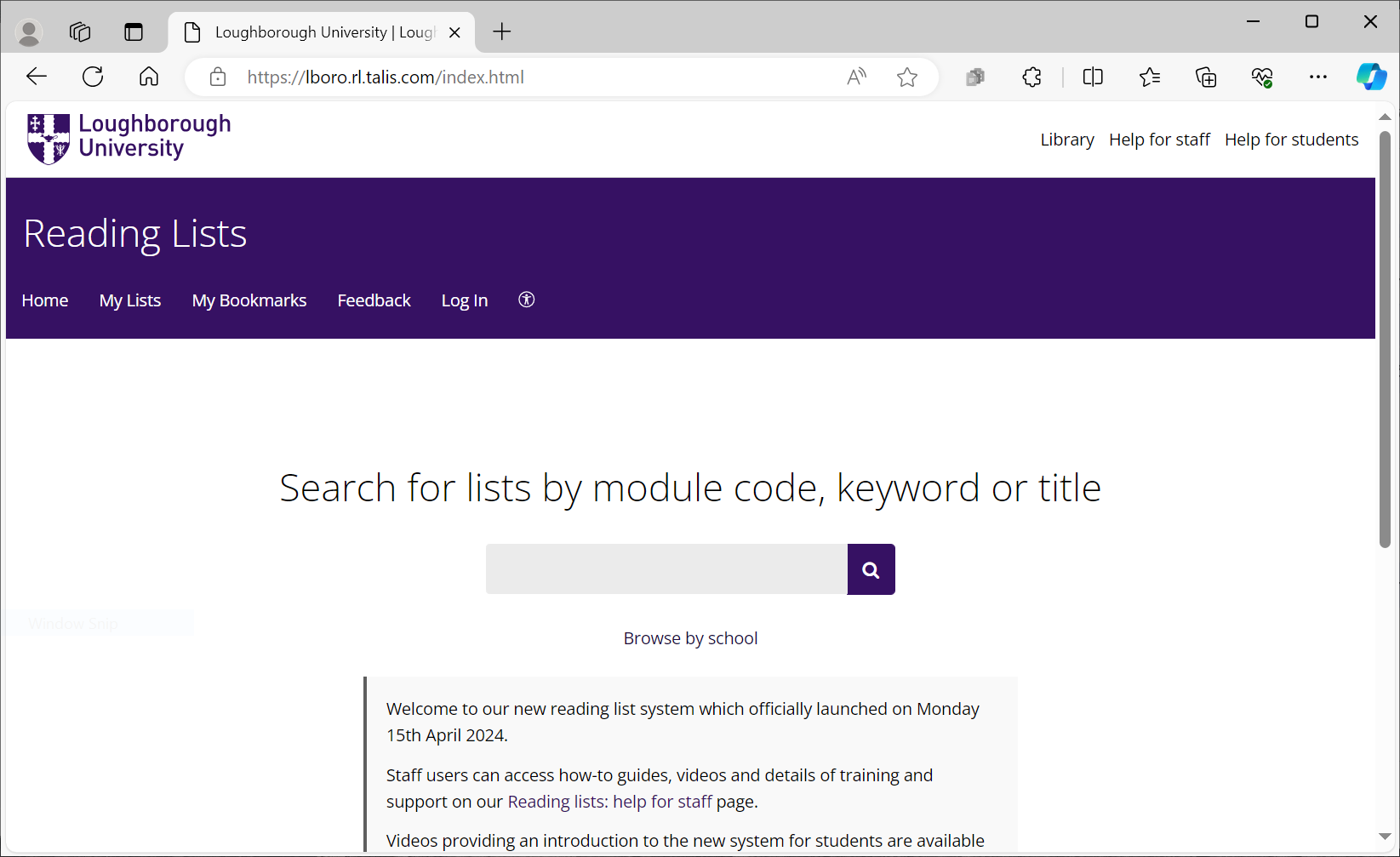Viewport: 1400px width, 857px height.
Task: Toggle Read Aloud for this page
Action: (x=856, y=77)
